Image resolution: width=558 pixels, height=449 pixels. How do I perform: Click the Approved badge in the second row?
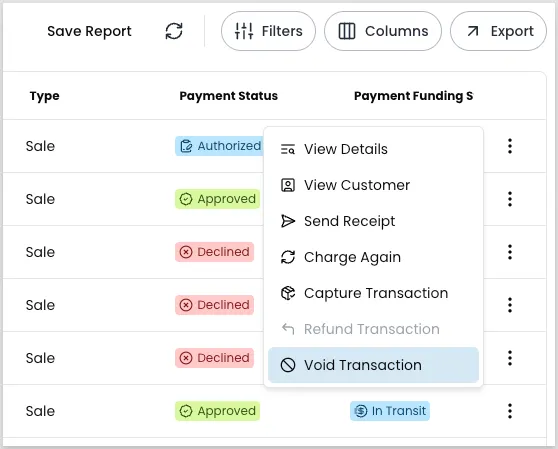click(x=217, y=199)
